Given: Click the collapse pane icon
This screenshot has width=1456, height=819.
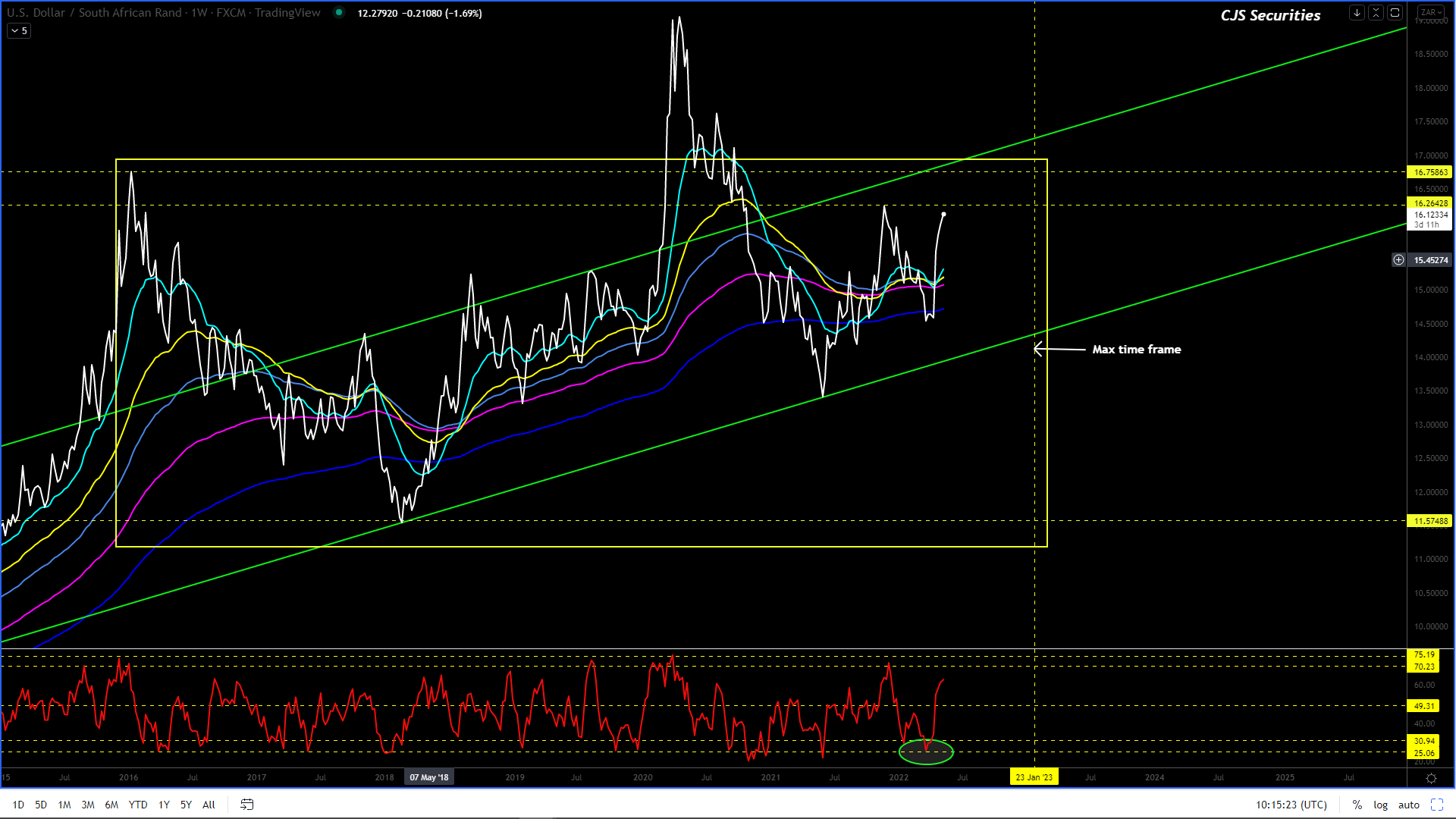Looking at the screenshot, I should coord(1376,13).
